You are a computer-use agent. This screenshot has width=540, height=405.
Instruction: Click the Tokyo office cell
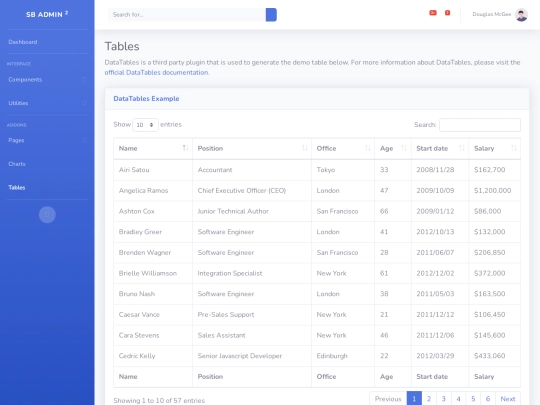(x=343, y=170)
